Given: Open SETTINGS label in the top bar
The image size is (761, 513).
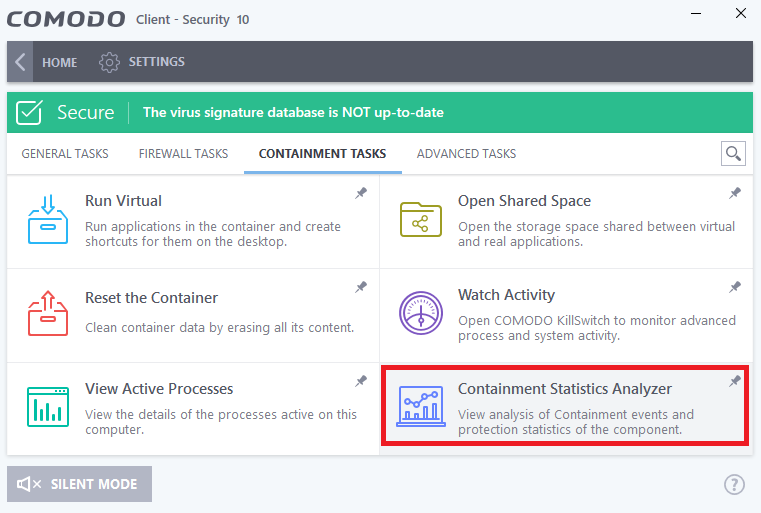Looking at the screenshot, I should (x=156, y=62).
